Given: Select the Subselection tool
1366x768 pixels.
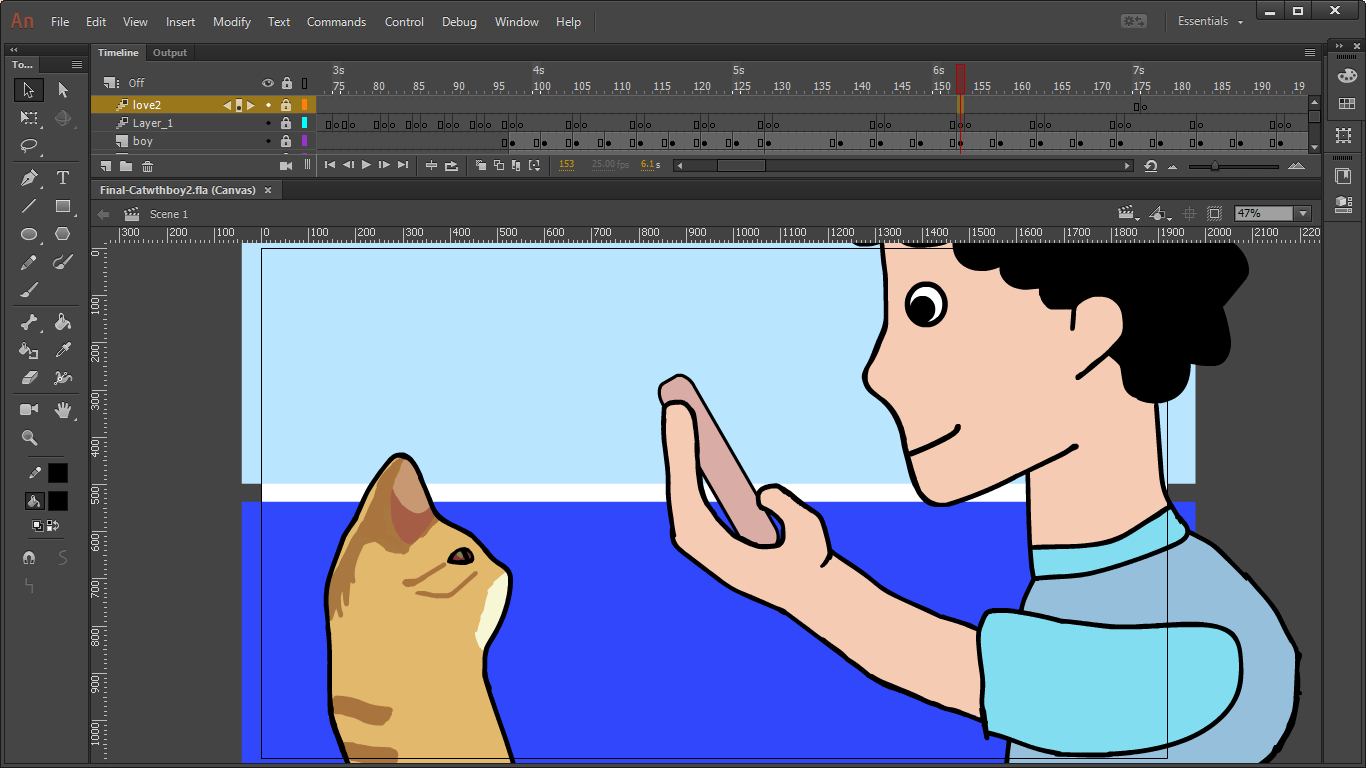Looking at the screenshot, I should click(x=63, y=90).
